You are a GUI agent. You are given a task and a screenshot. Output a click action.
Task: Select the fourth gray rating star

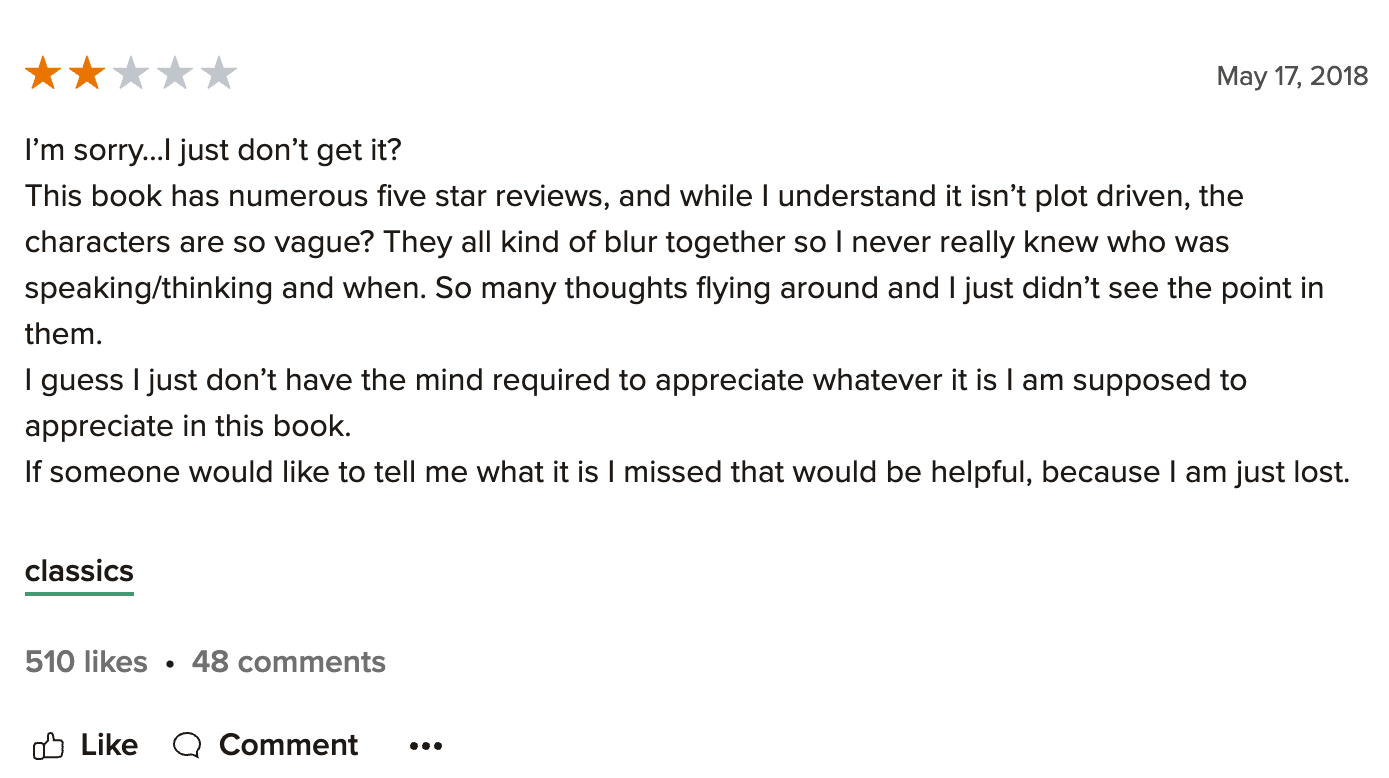[x=175, y=75]
